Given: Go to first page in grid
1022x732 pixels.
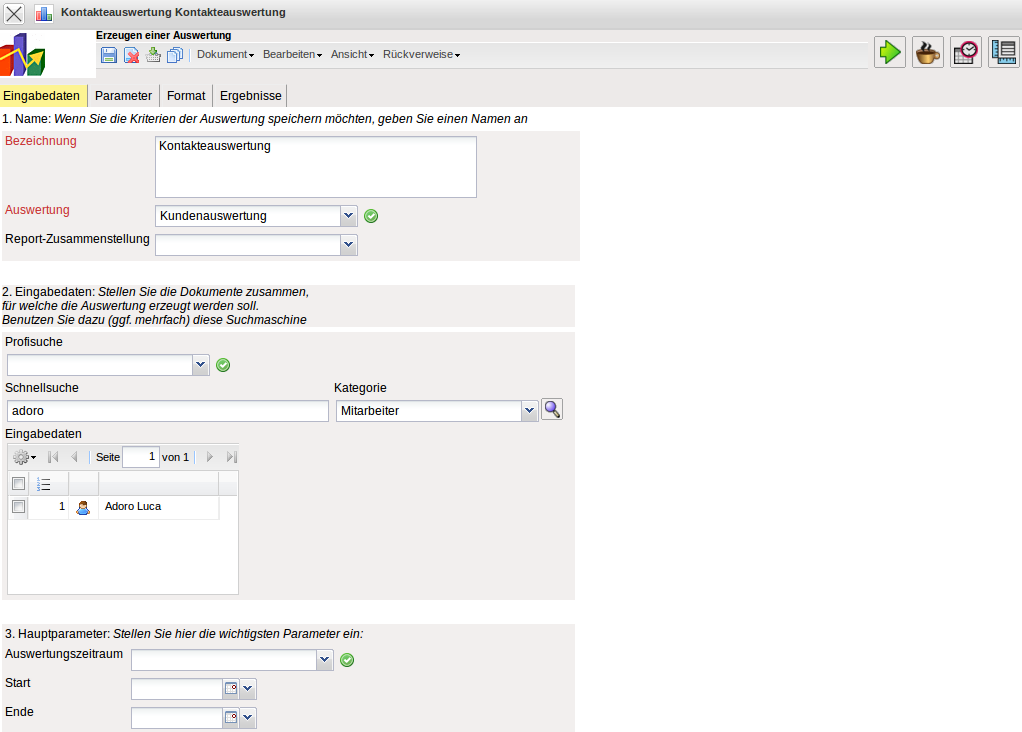Looking at the screenshot, I should (53, 457).
